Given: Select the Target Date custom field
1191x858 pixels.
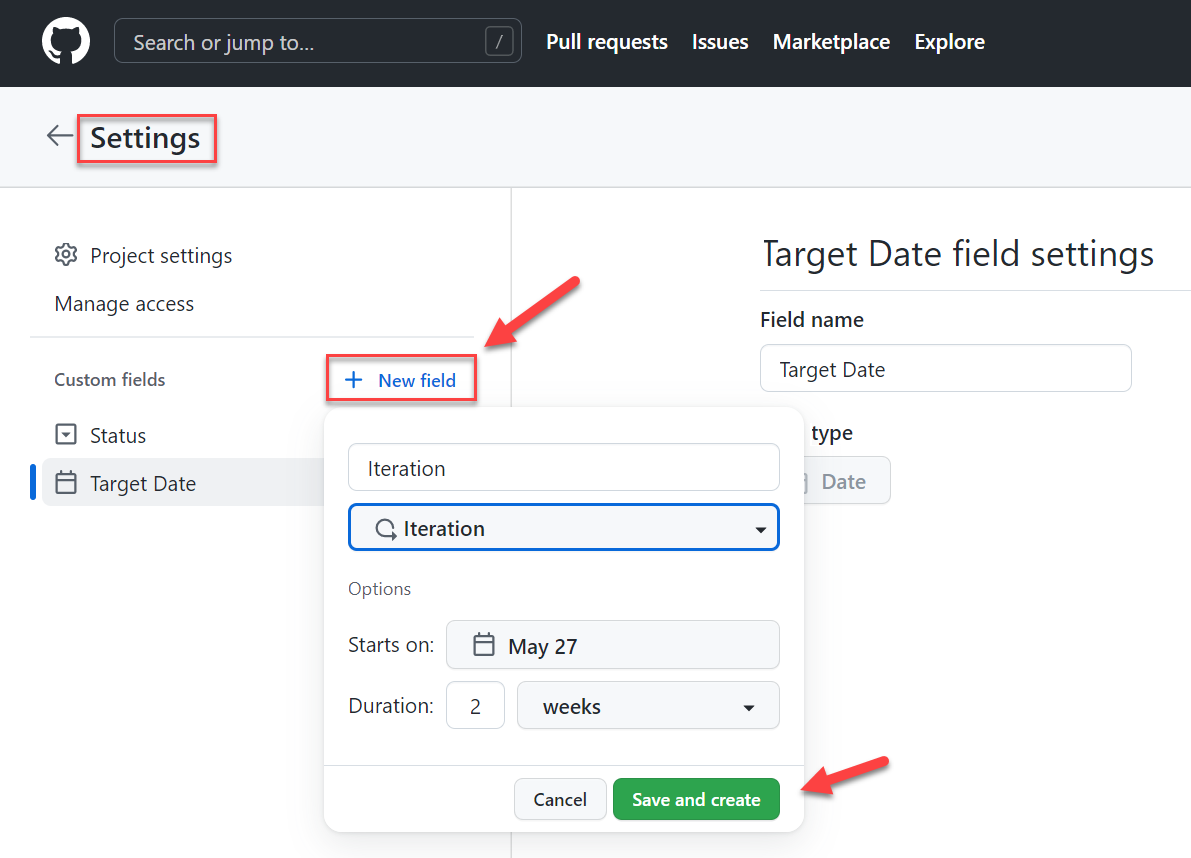Looking at the screenshot, I should click(x=182, y=483).
